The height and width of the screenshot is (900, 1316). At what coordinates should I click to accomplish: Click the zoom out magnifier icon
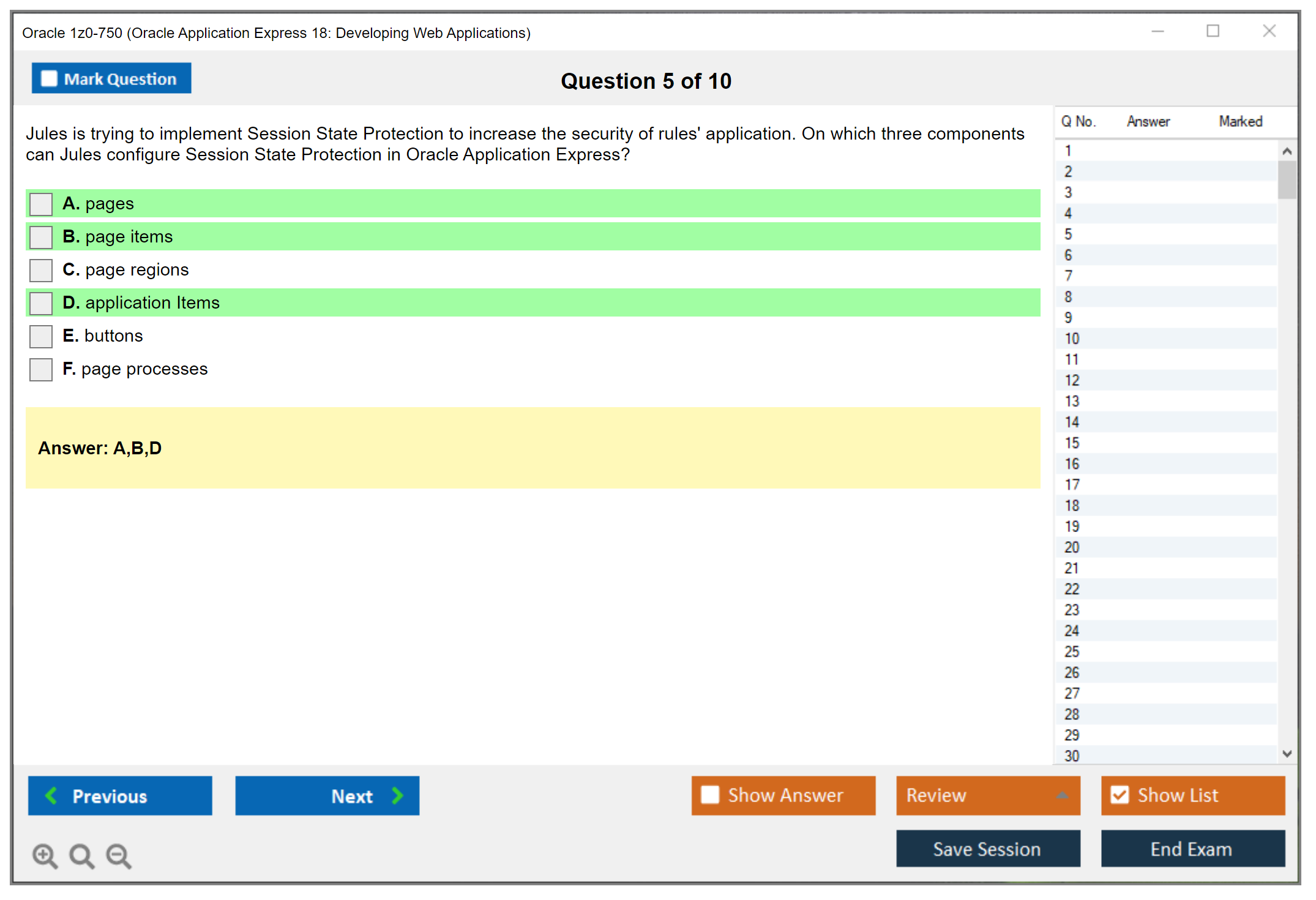[119, 856]
